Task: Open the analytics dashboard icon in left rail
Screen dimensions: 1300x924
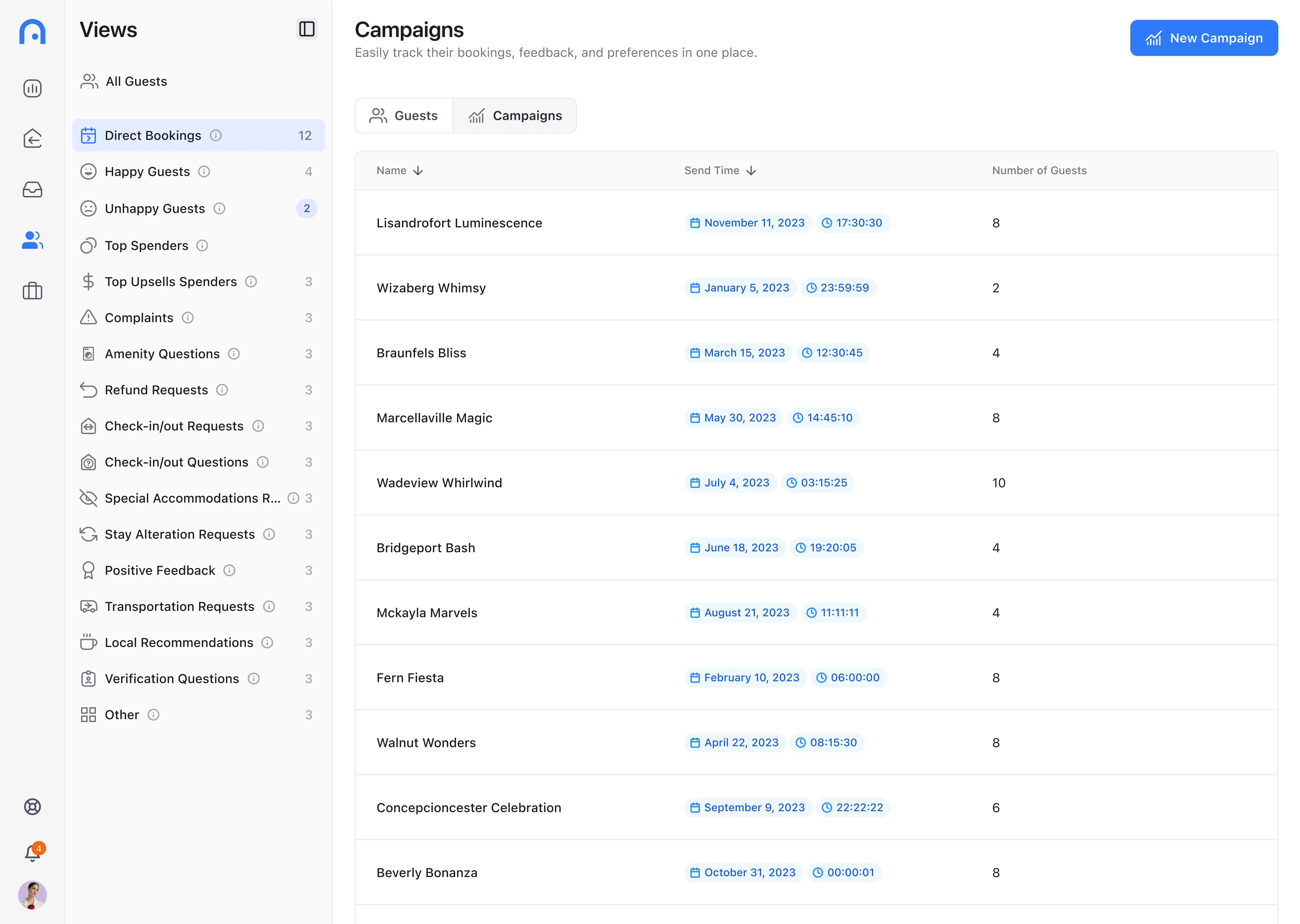Action: pyautogui.click(x=32, y=88)
